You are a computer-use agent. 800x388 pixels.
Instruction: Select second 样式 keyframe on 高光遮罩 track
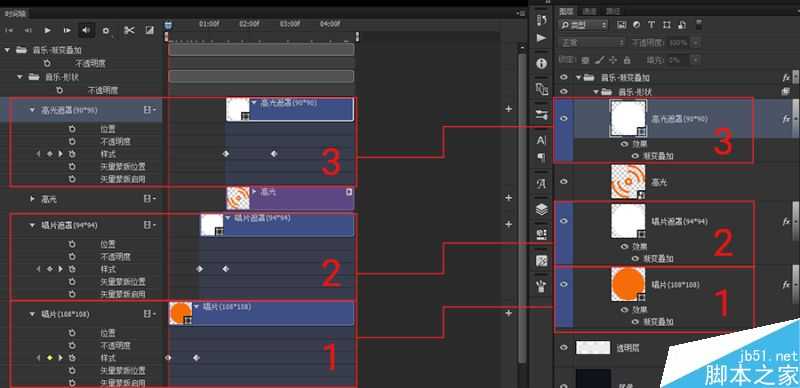pos(274,153)
